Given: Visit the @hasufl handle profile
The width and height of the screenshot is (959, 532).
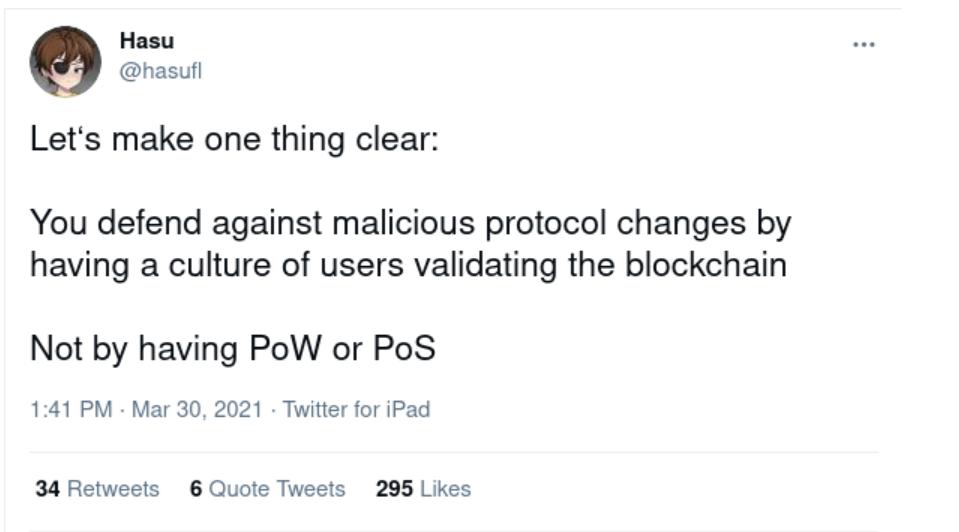Looking at the screenshot, I should (x=160, y=71).
